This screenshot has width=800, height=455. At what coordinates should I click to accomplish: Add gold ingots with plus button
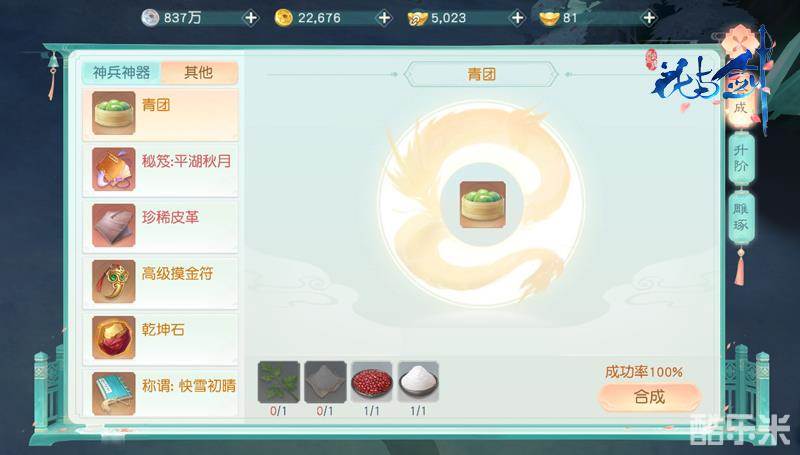(x=648, y=18)
